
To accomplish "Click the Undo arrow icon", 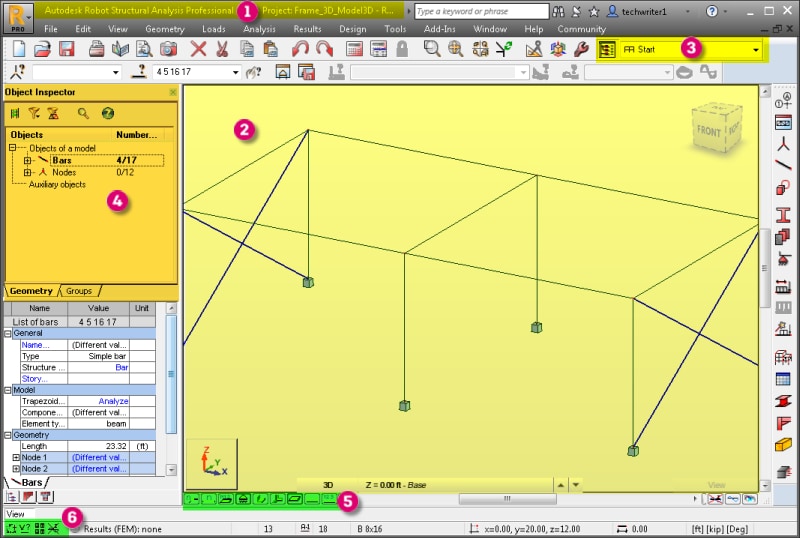I will (300, 49).
